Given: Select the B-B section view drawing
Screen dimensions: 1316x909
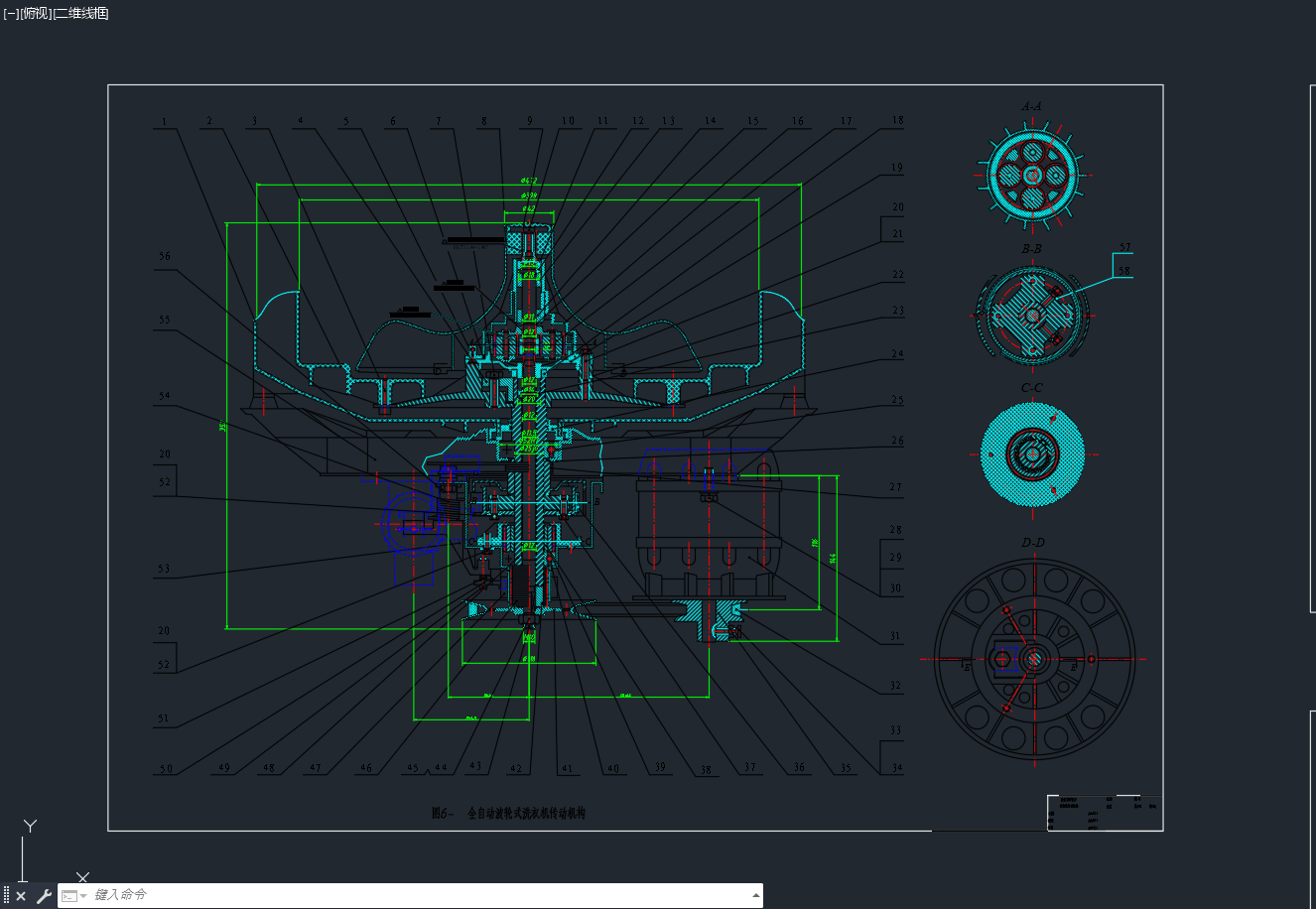Looking at the screenshot, I should [x=1032, y=316].
